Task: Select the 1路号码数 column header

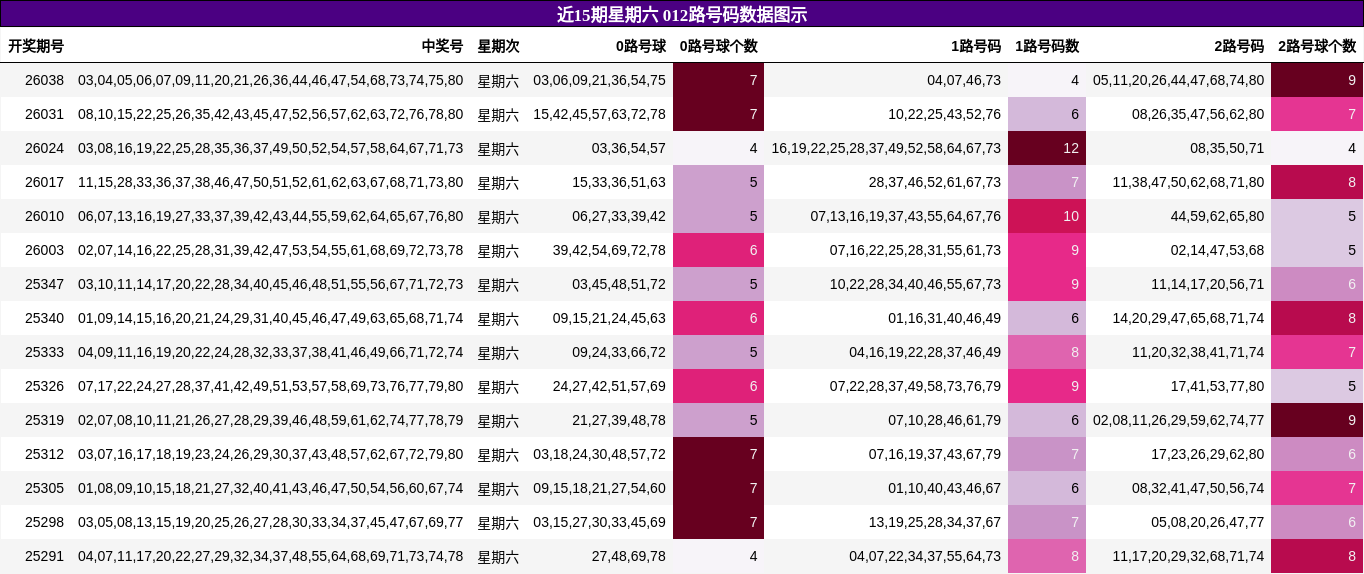Action: (x=1046, y=46)
